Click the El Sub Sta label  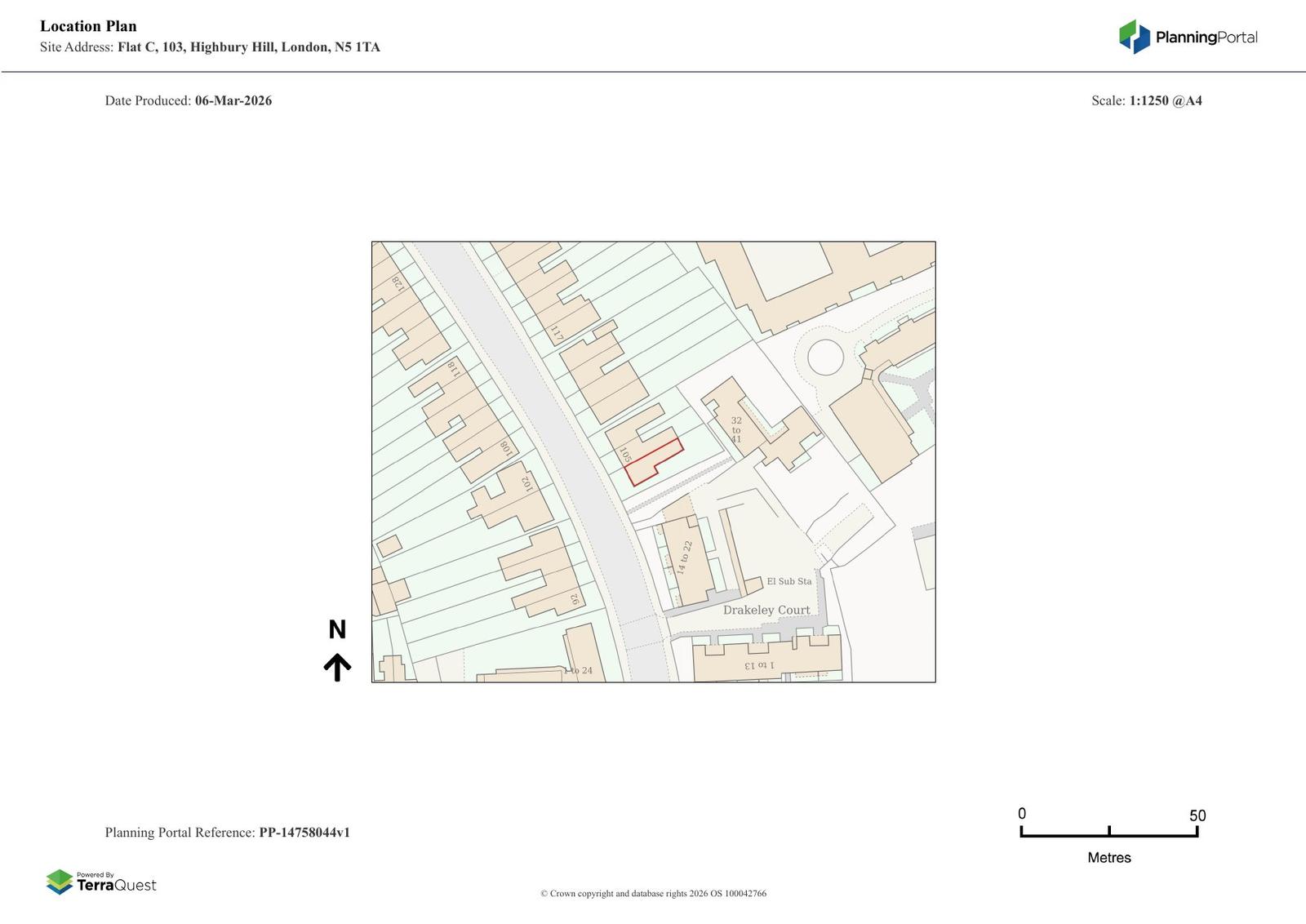click(x=788, y=581)
